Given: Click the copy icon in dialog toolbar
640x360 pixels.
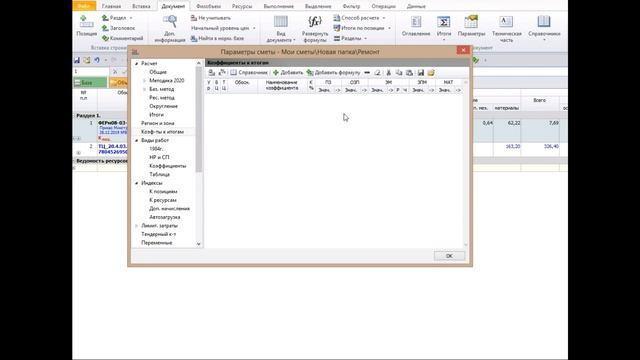Looking at the screenshot, I should [x=399, y=73].
